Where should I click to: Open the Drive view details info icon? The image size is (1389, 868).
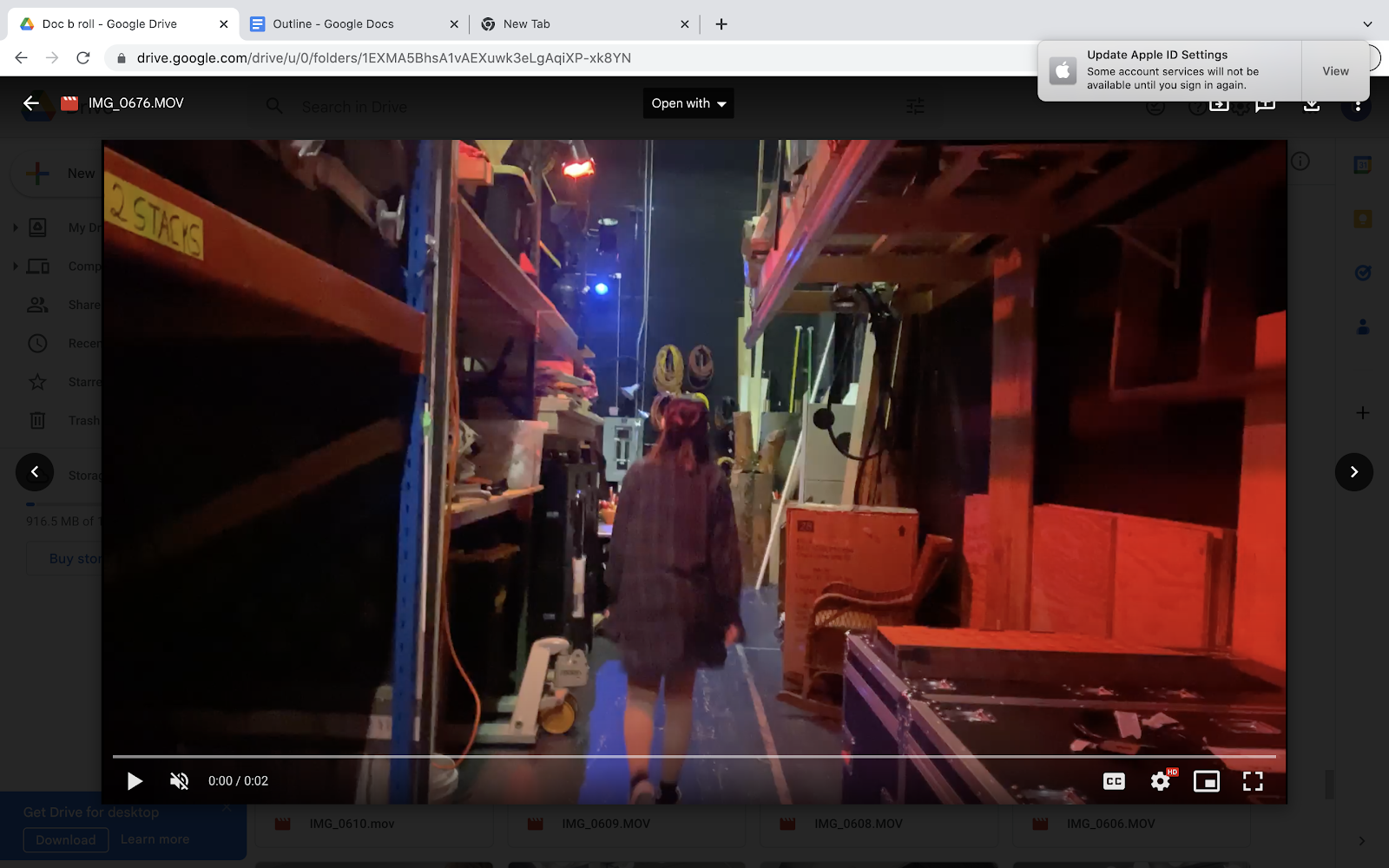tap(1300, 161)
